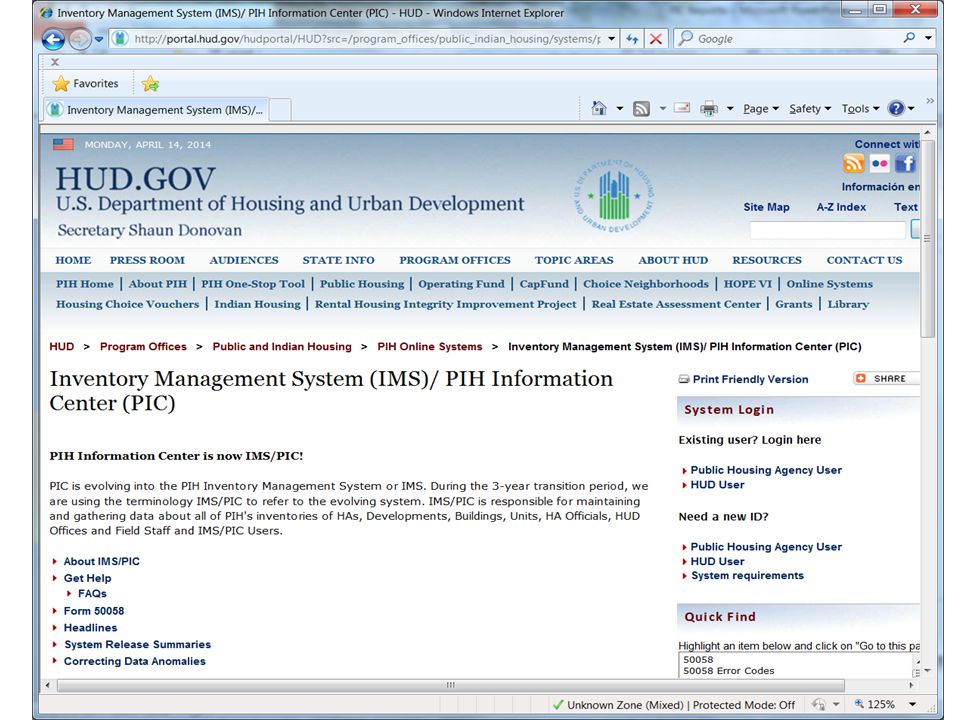Open the dropdown beside Help question mark
This screenshot has width=960, height=720.
pos(911,109)
